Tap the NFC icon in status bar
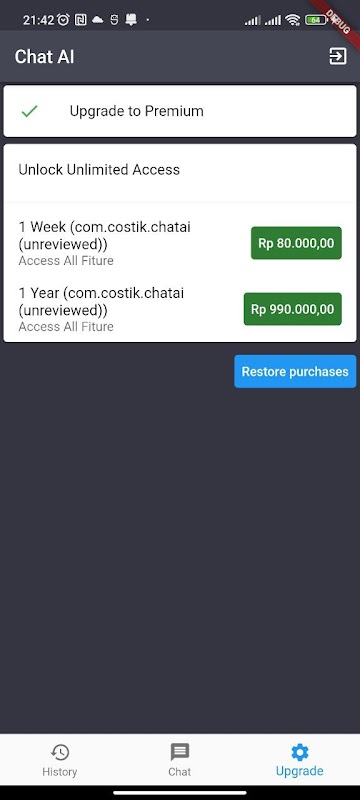360x800 pixels. point(80,20)
